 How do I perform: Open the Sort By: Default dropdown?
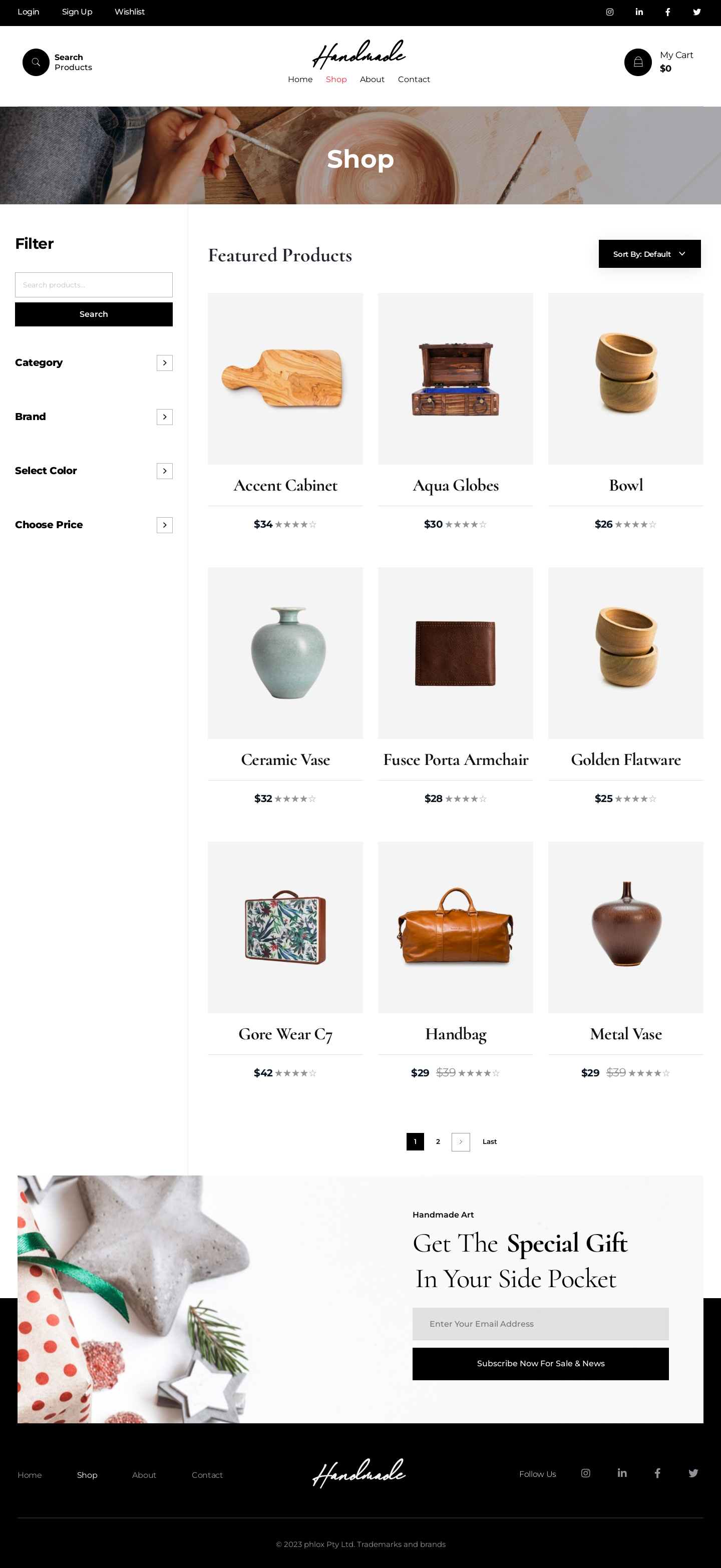click(x=649, y=254)
